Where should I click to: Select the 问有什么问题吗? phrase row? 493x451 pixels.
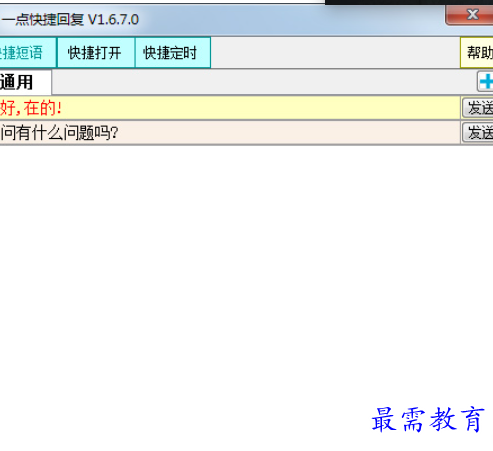point(230,133)
